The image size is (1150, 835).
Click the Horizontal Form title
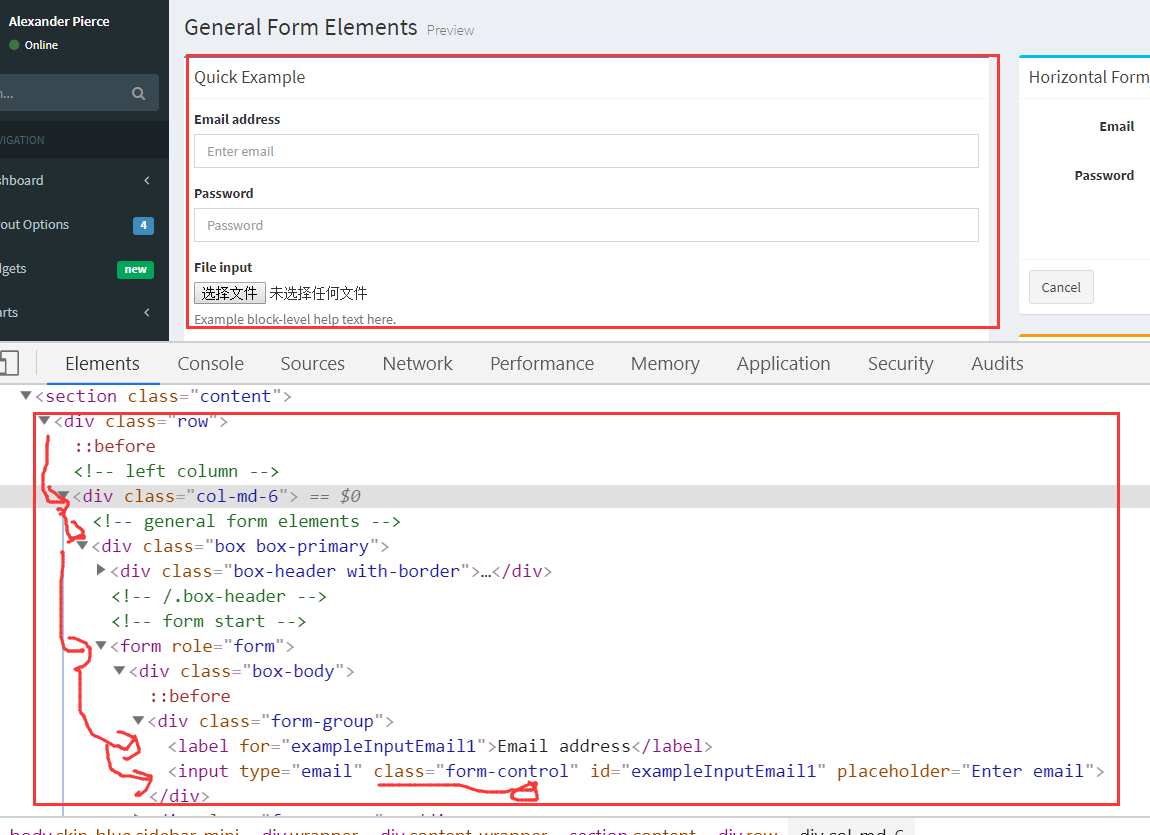click(x=1088, y=77)
